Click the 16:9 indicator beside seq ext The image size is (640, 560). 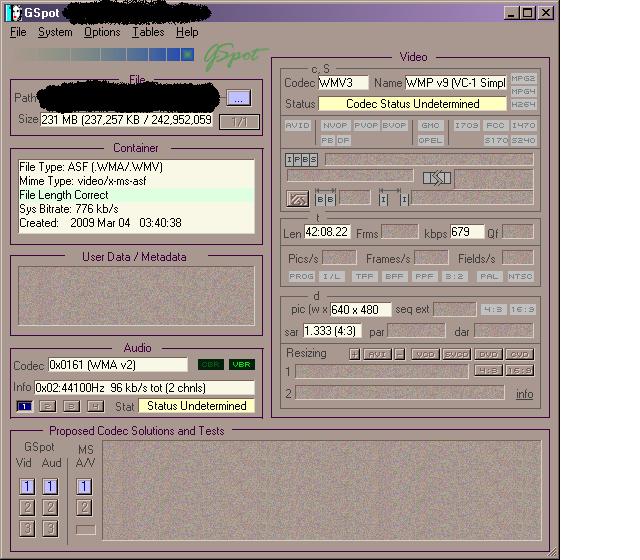(522, 309)
